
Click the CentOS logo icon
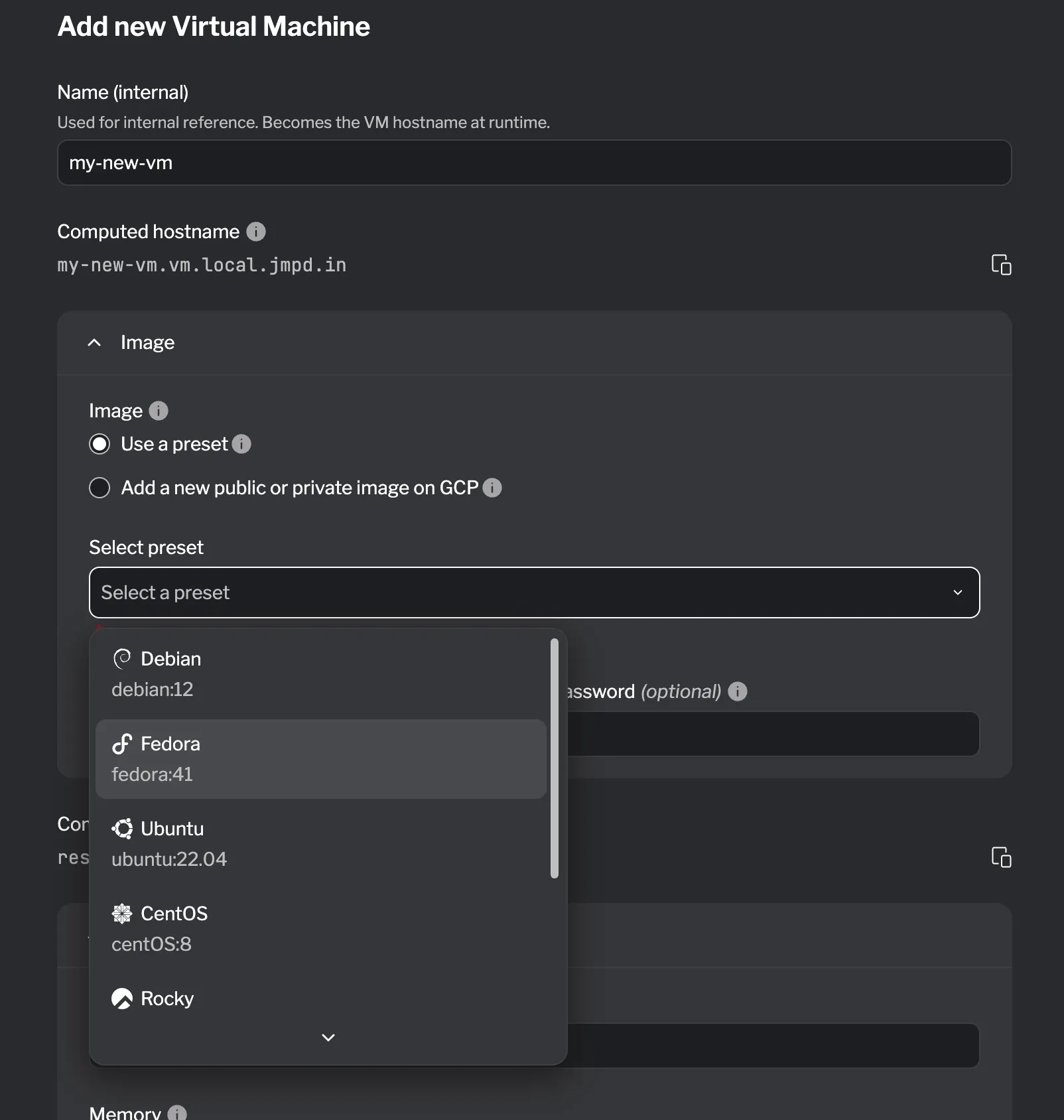point(122,914)
